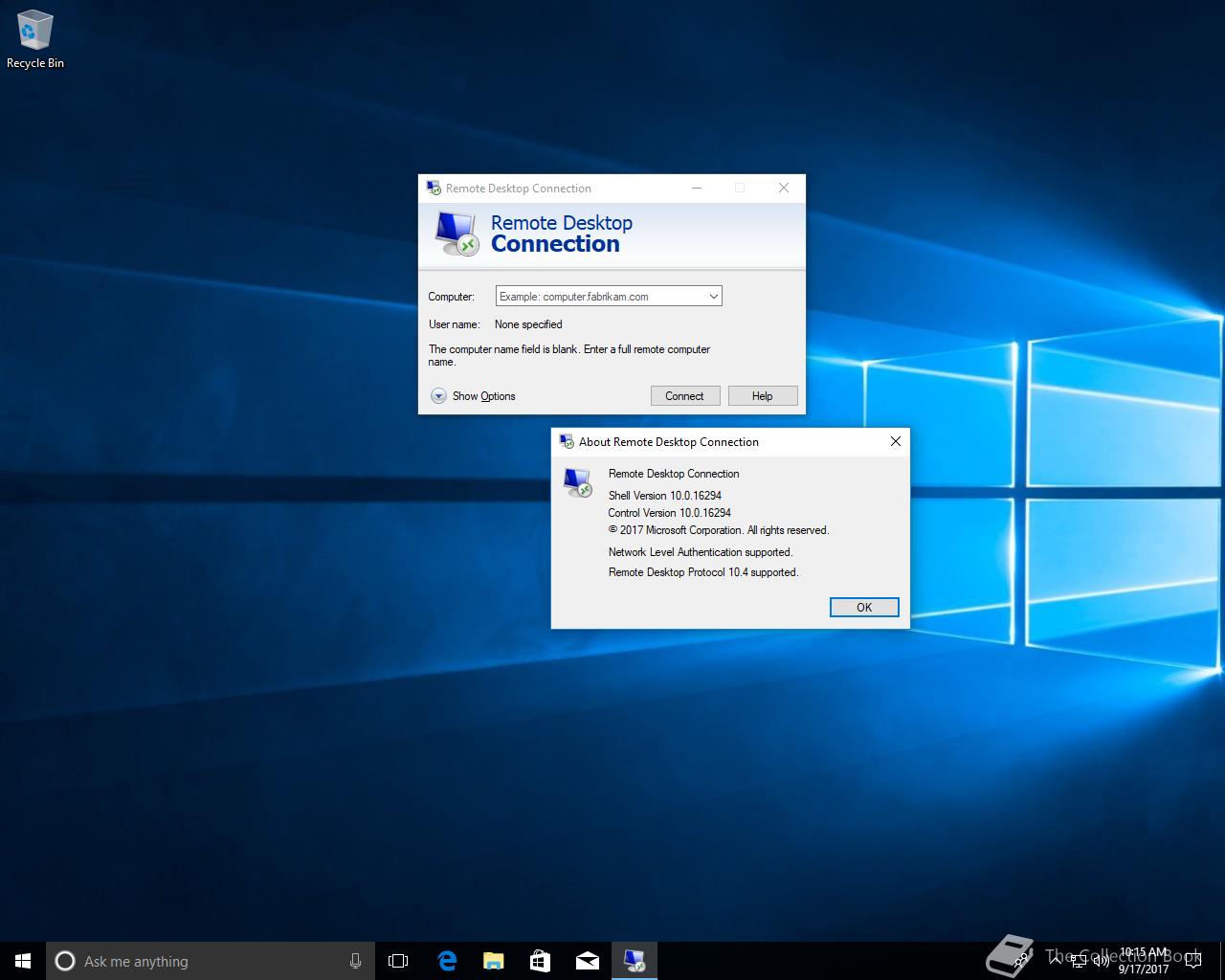Click the Ask me anything search box
Image resolution: width=1225 pixels, height=980 pixels.
(x=211, y=961)
